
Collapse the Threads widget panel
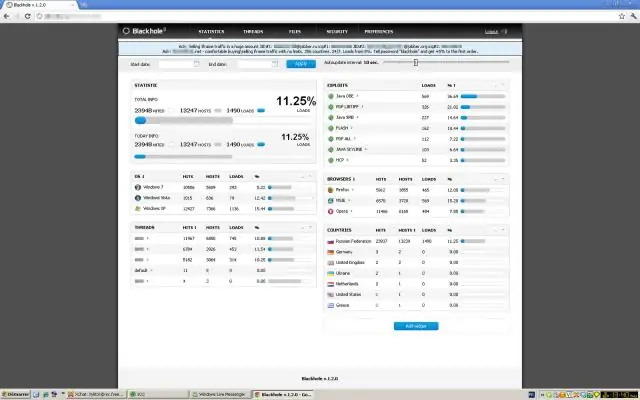[x=301, y=228]
